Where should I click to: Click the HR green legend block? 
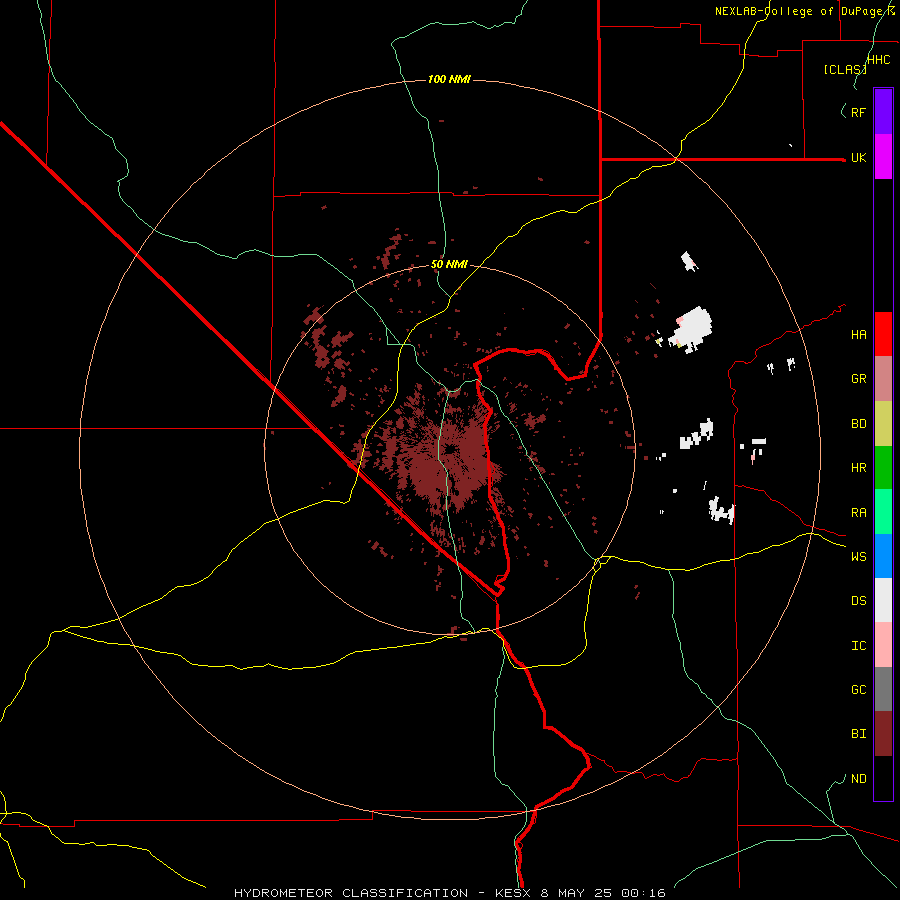[883, 468]
